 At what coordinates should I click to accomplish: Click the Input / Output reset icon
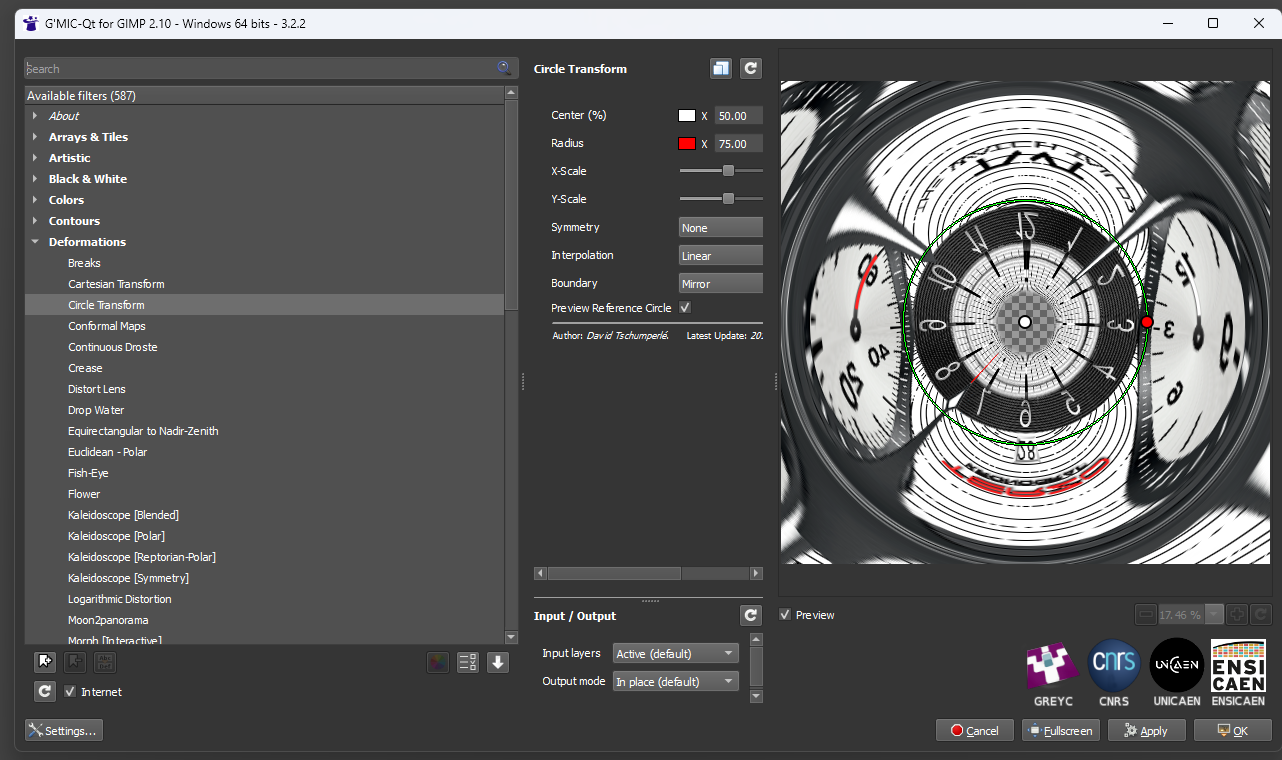click(751, 615)
